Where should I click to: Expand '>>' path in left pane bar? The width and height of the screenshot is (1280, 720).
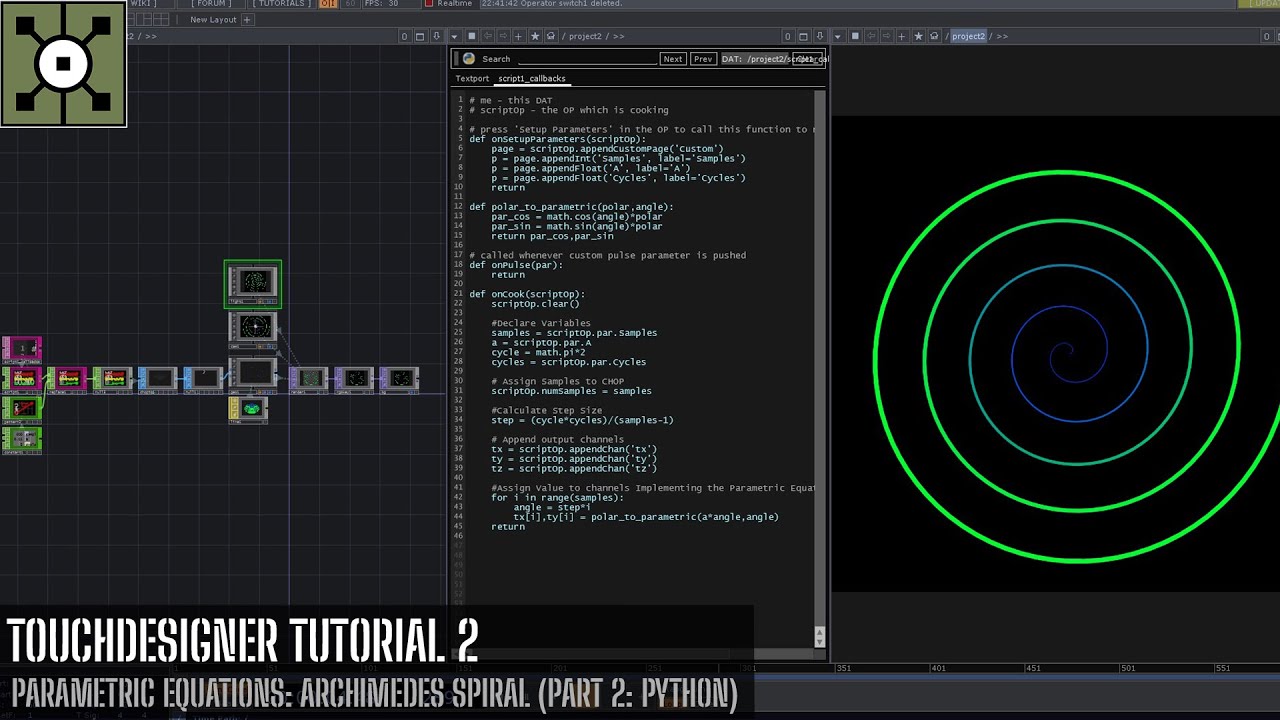[x=150, y=36]
